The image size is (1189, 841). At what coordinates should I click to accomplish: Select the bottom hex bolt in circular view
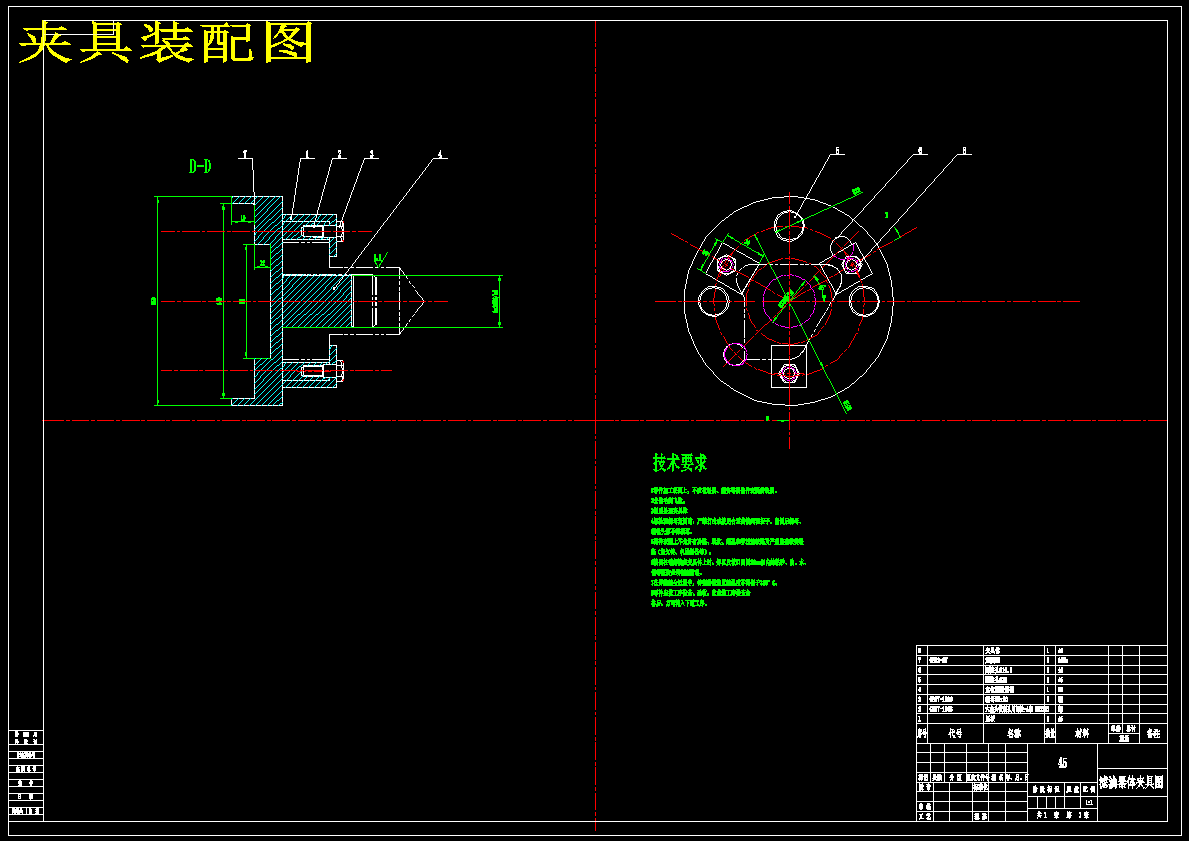pos(789,373)
